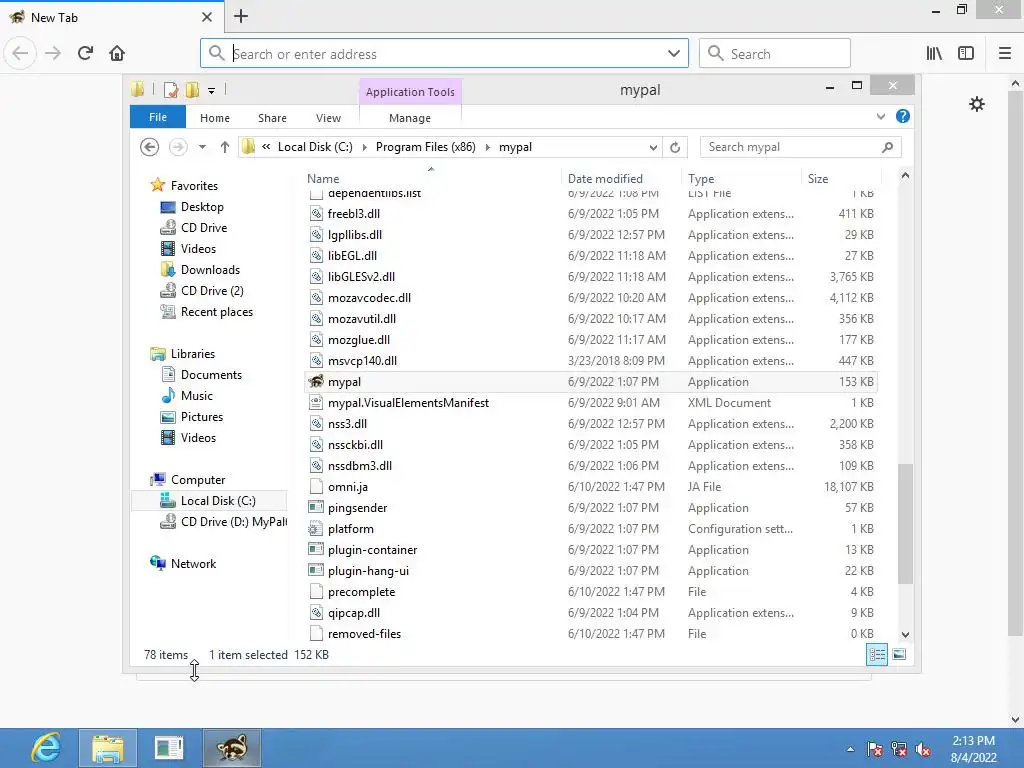Click Local Disk (C:) in breadcrumb
This screenshot has height=768, width=1024.
tap(315, 147)
